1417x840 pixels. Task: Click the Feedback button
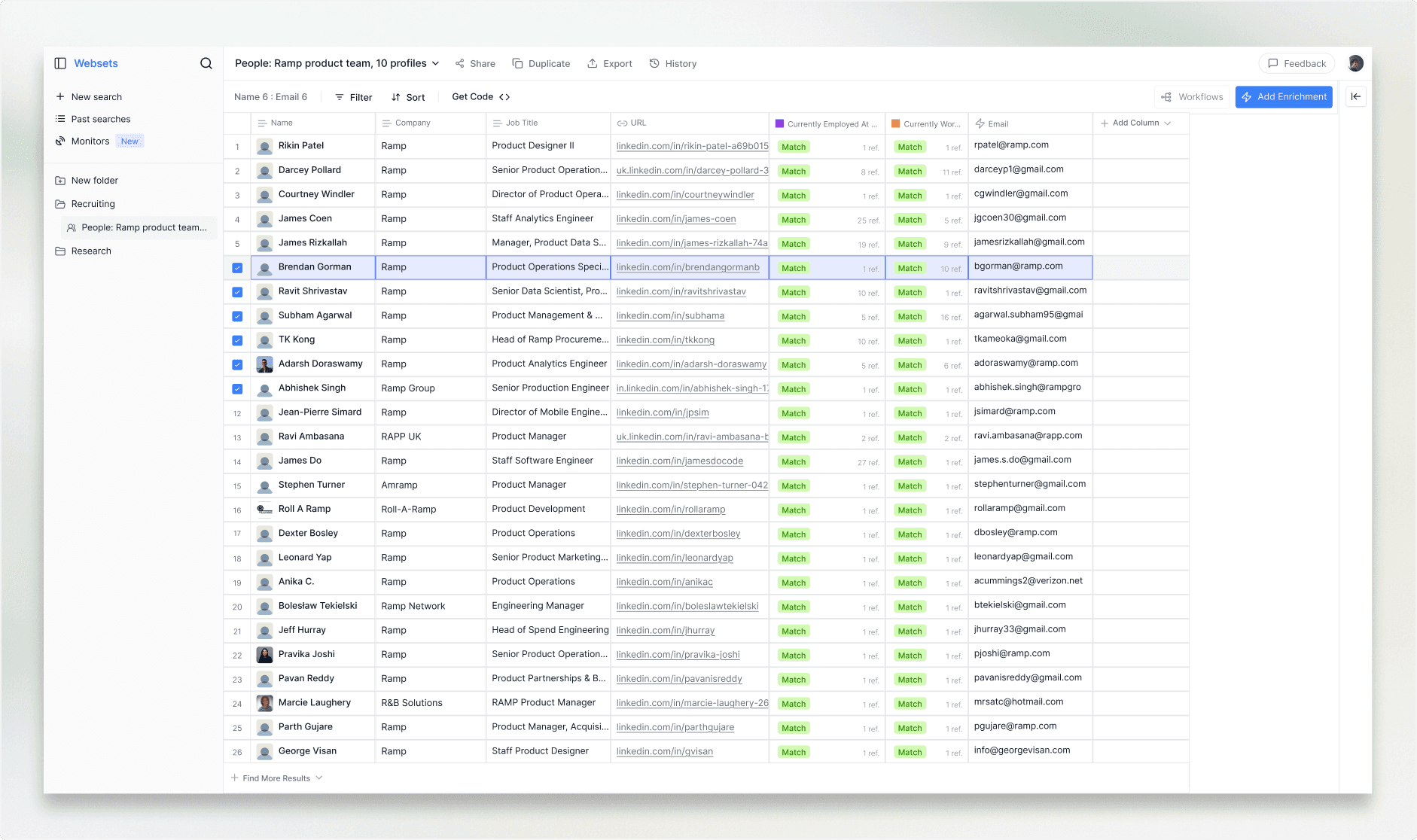pos(1297,63)
